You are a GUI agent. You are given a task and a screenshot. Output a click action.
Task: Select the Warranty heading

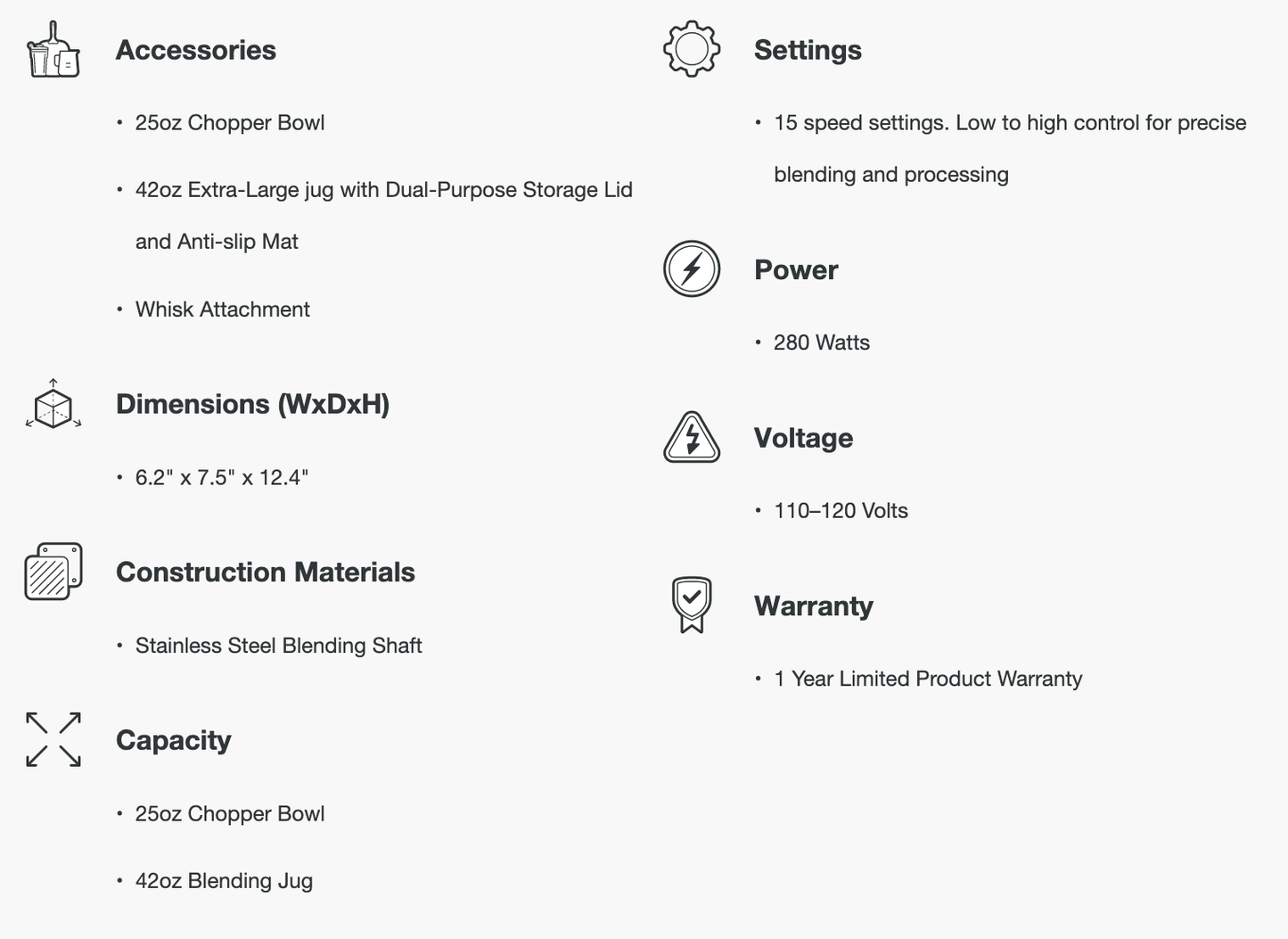click(813, 606)
